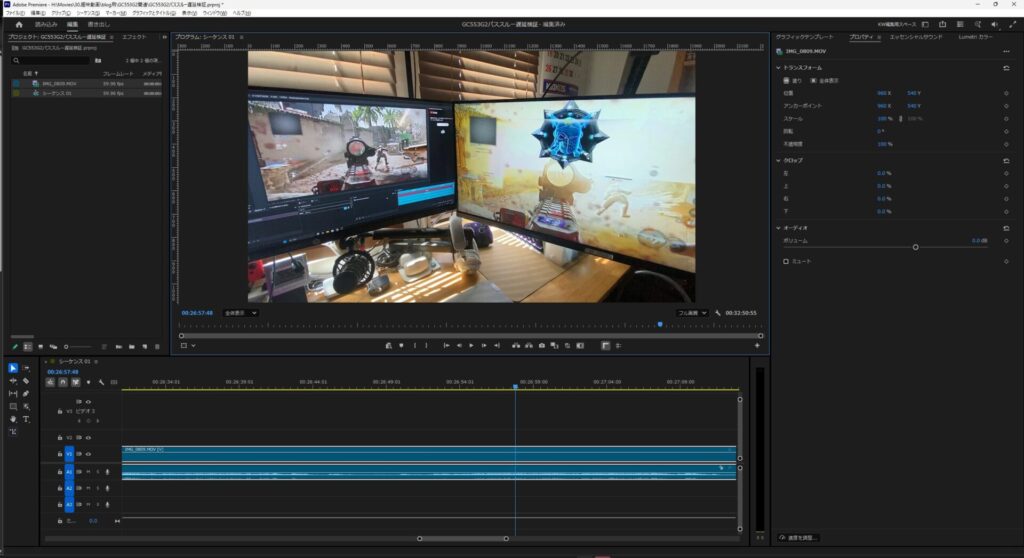Screen dimensions: 1024x558
Task: Reset the Transform section parameters
Action: click(1006, 68)
